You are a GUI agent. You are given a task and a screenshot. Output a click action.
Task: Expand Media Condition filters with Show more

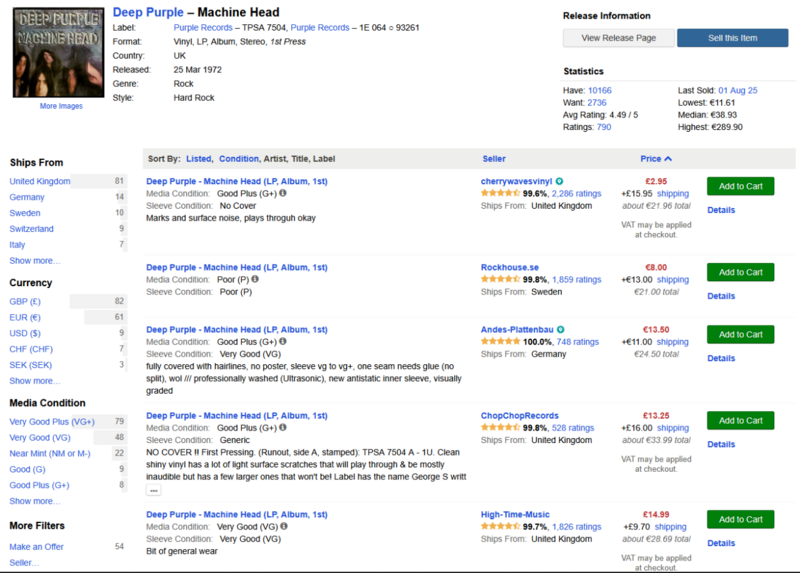click(34, 501)
